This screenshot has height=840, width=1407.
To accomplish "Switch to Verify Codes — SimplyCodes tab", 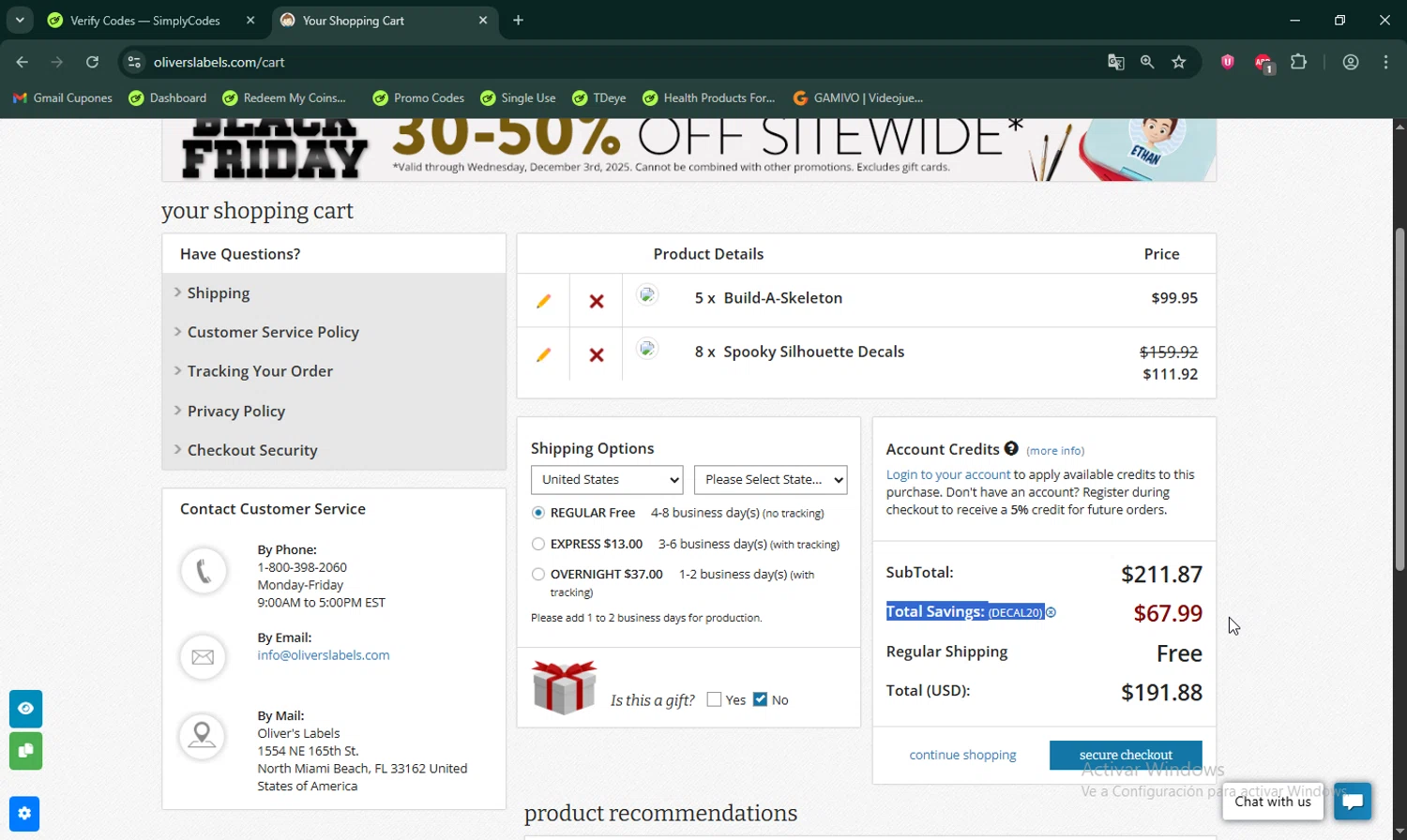I will tap(153, 21).
